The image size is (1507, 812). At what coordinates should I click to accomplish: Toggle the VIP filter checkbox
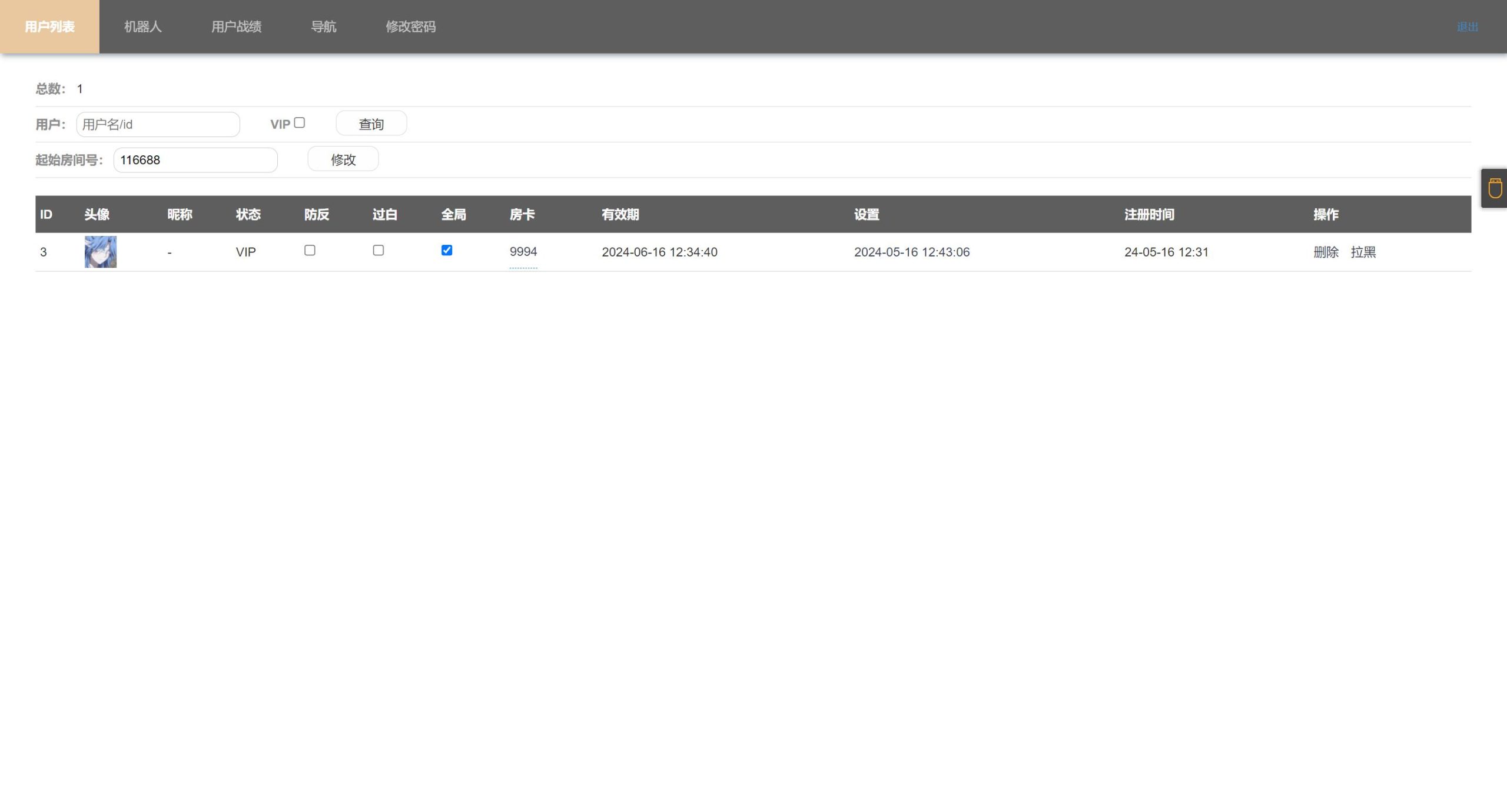tap(300, 123)
